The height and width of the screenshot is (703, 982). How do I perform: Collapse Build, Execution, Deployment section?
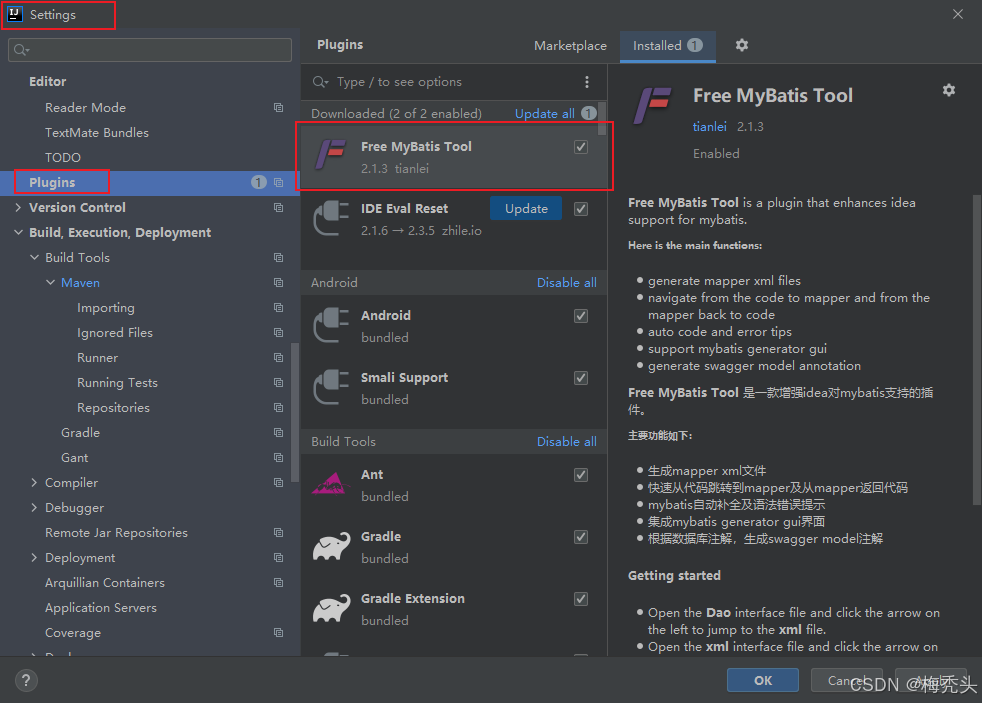[18, 232]
